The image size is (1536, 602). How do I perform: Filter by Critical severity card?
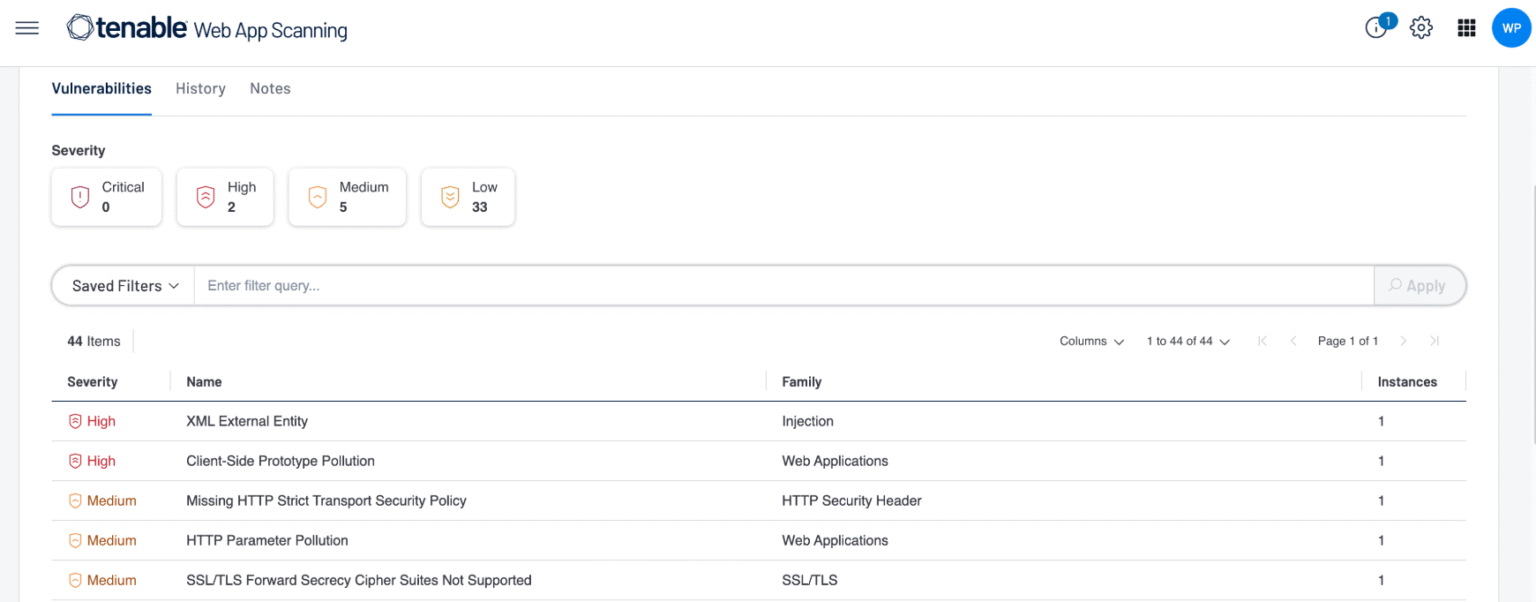coord(107,197)
